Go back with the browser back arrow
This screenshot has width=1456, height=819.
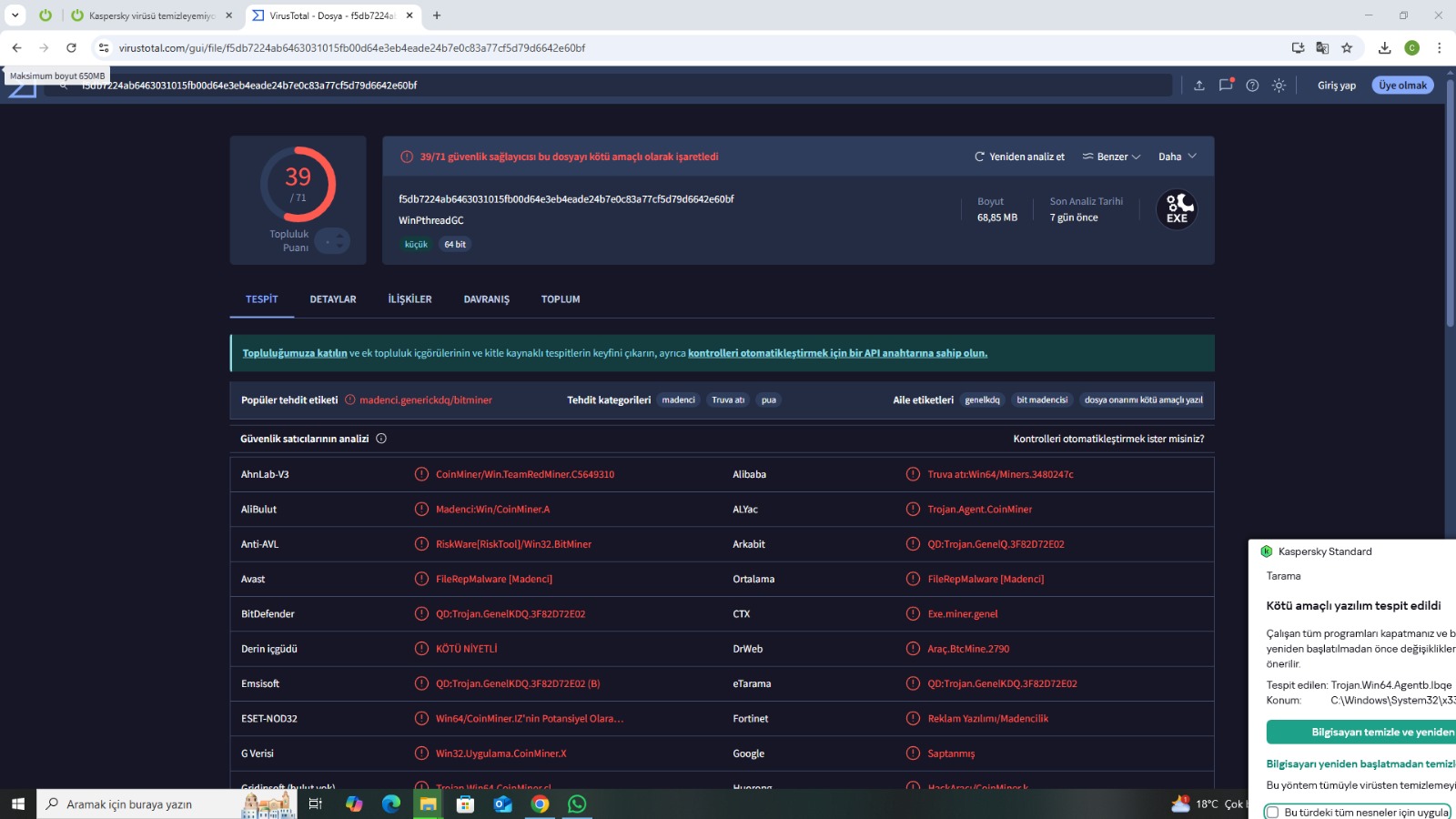[16, 47]
